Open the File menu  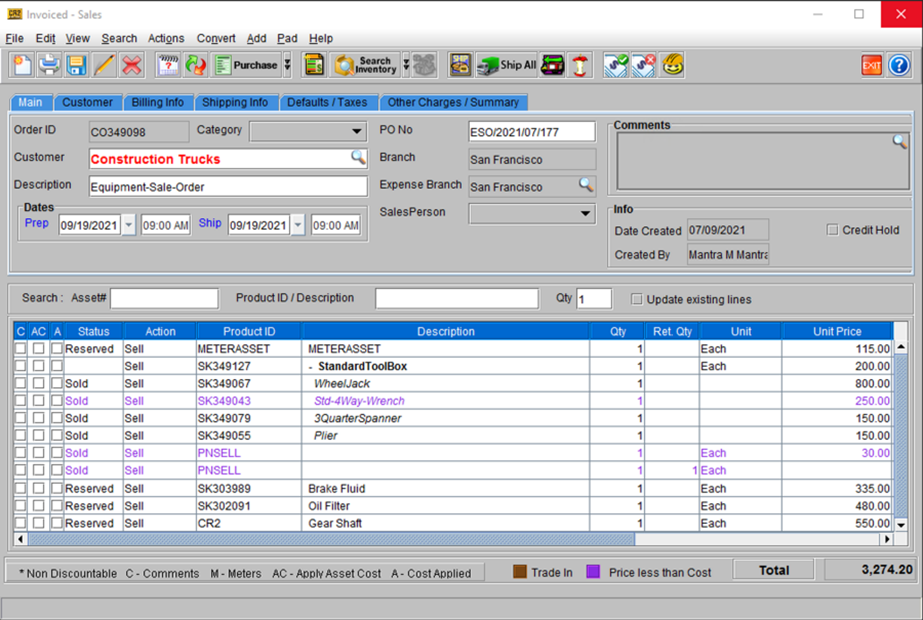[x=14, y=38]
